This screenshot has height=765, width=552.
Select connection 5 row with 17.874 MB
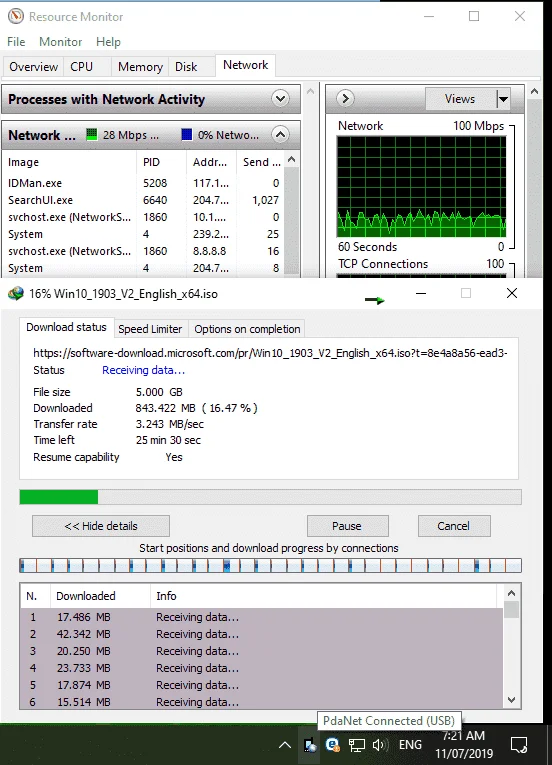[x=261, y=685]
